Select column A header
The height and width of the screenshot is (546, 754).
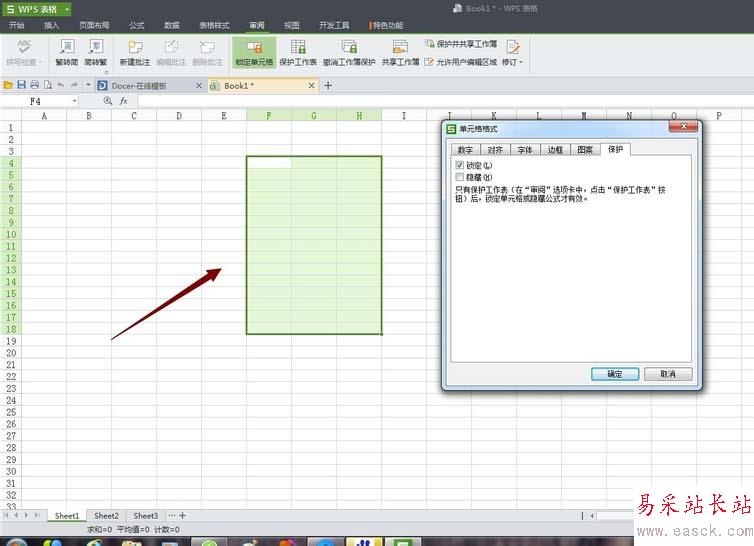(44, 115)
